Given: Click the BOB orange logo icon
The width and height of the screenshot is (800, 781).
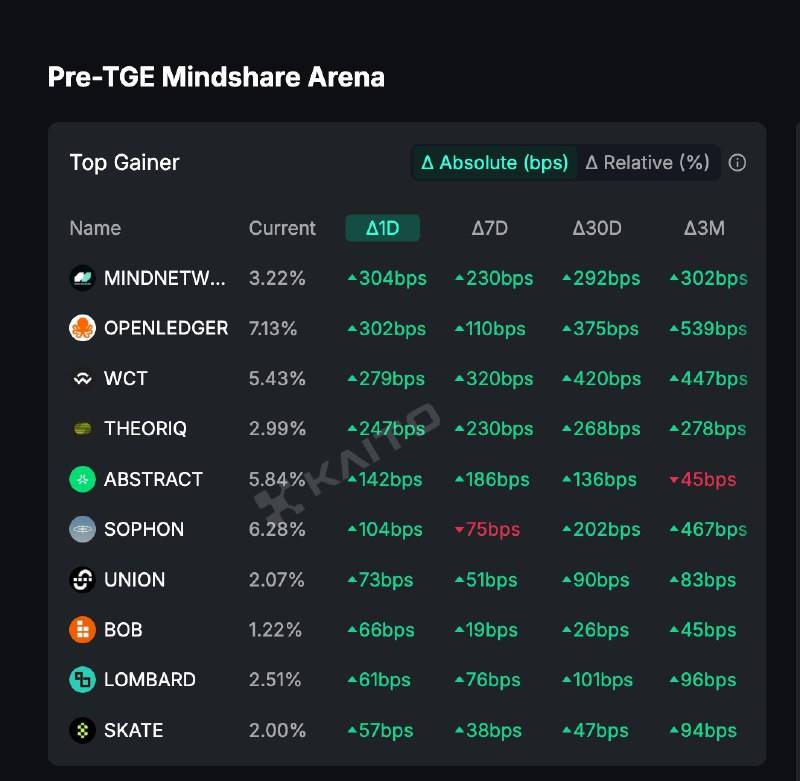Looking at the screenshot, I should point(82,630).
